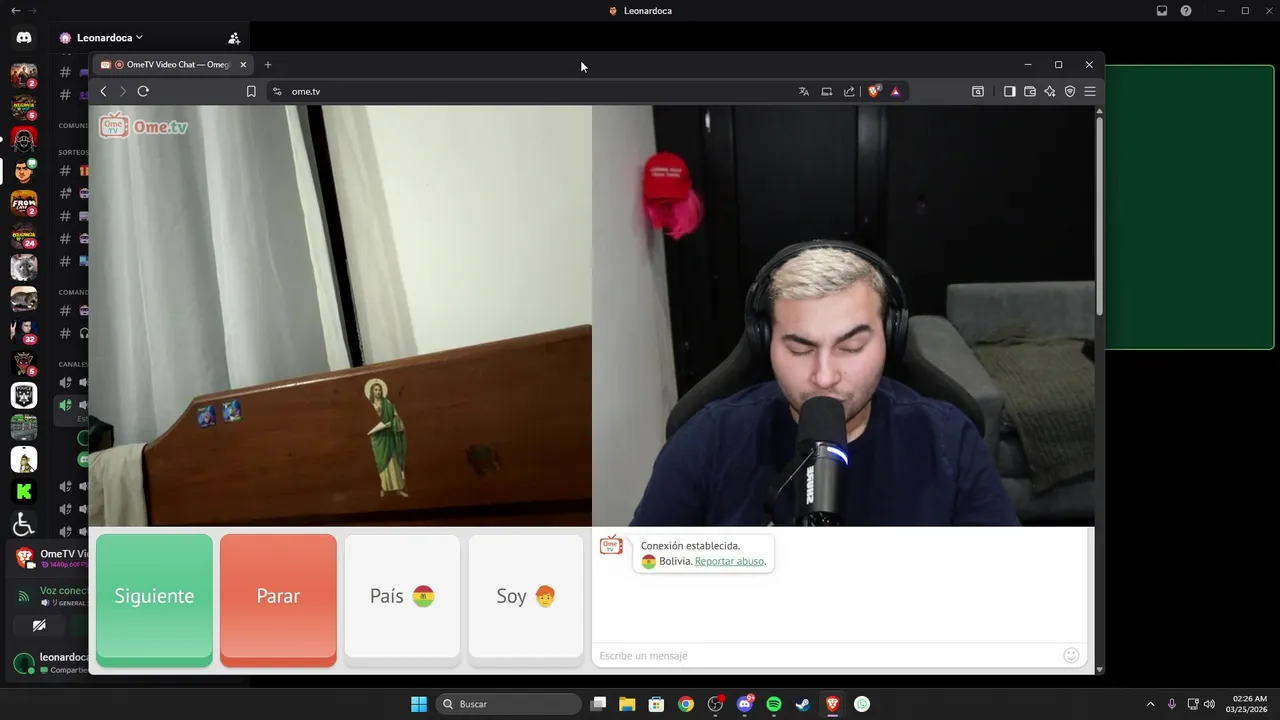The image size is (1280, 720).
Task: Click the Escribe un mensaje input field
Action: click(x=828, y=655)
